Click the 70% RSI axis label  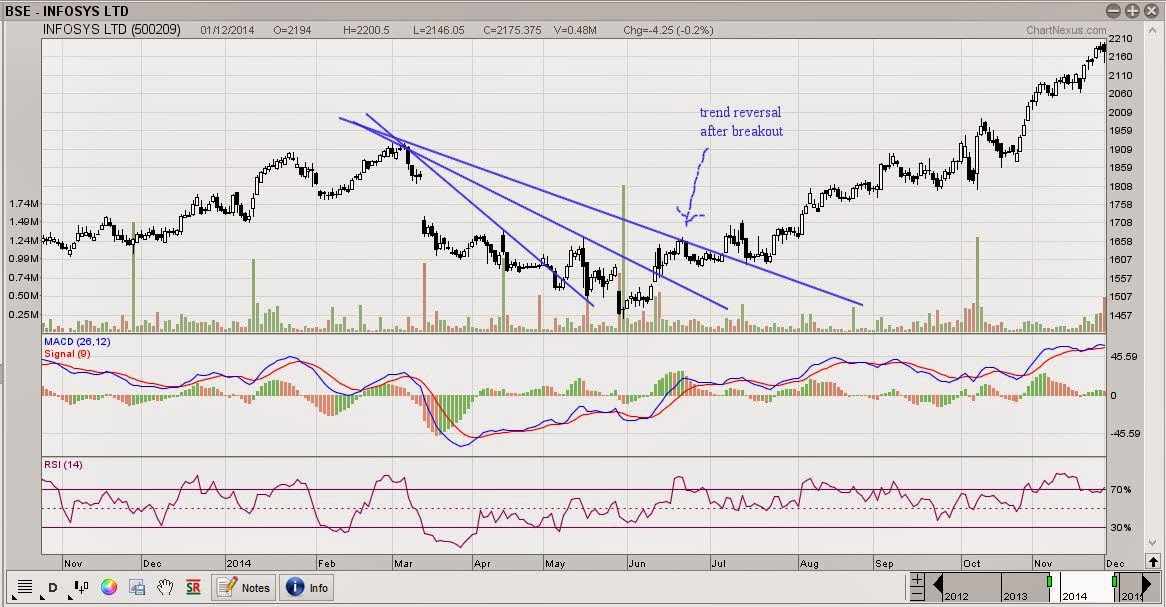1121,489
